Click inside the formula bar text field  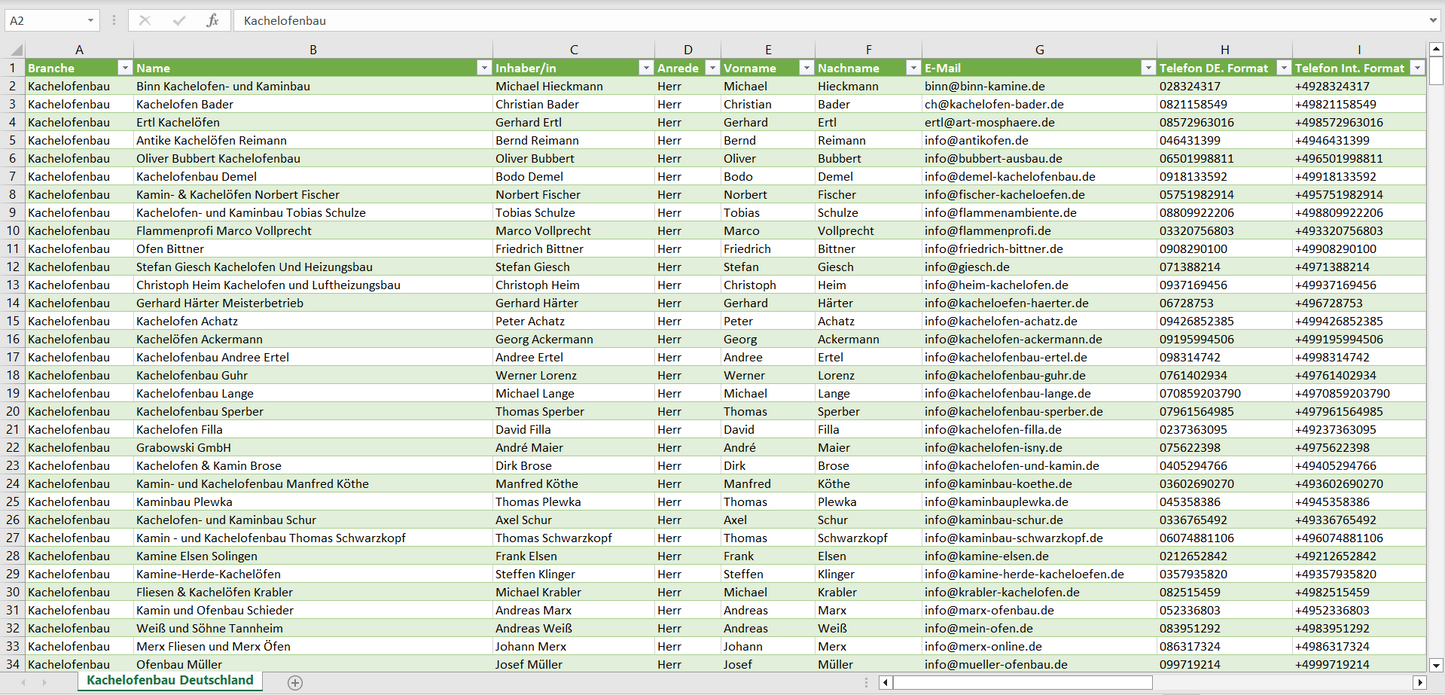(x=800, y=20)
